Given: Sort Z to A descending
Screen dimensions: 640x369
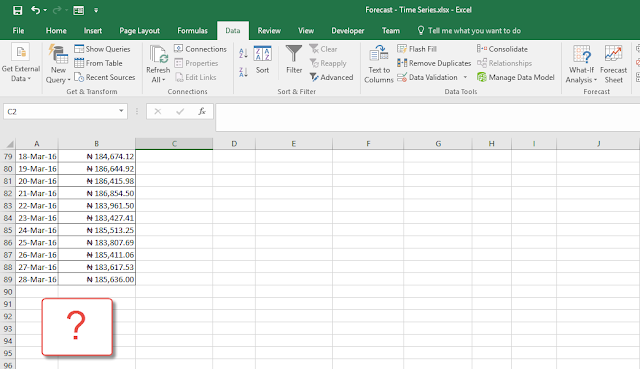Looking at the screenshot, I should tap(243, 72).
